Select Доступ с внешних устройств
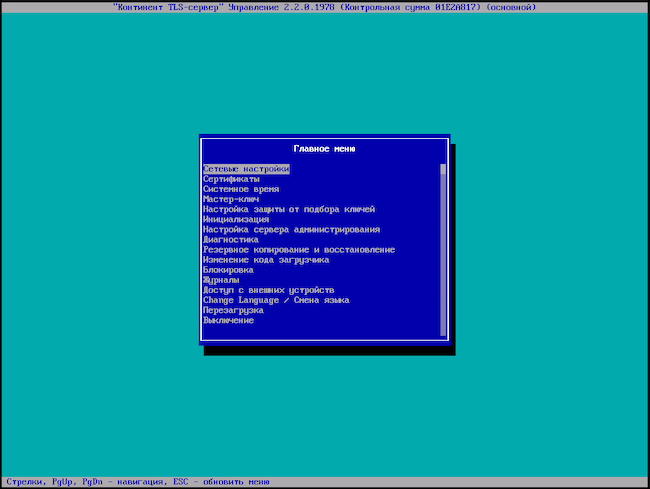 click(269, 290)
